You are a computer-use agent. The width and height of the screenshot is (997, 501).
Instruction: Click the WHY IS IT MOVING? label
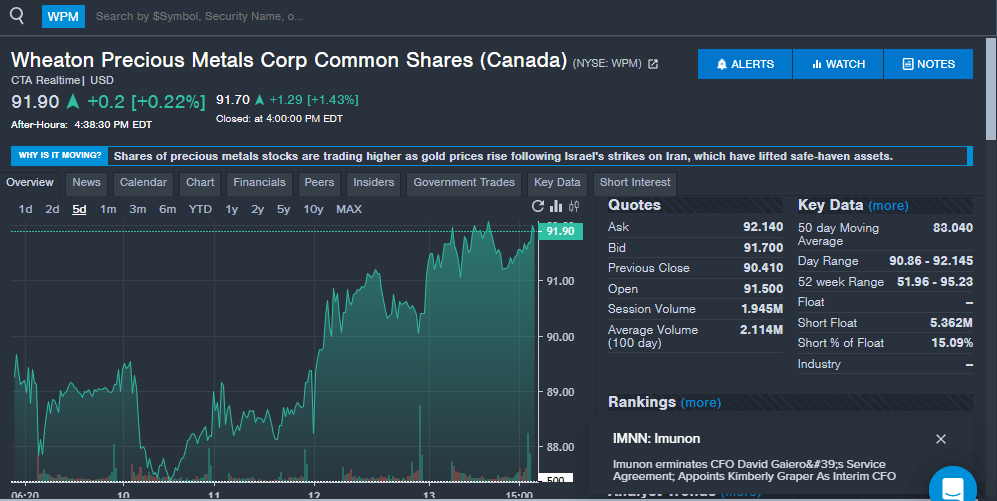click(x=60, y=156)
